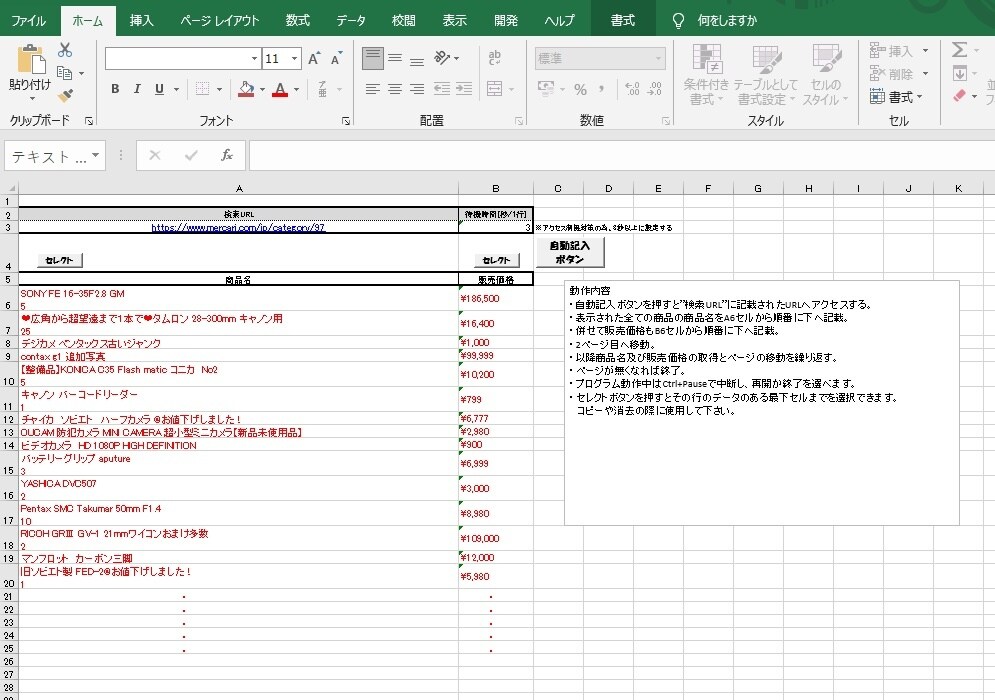Open Conditional Formatting (条件付き書式)
995x700 pixels.
tap(706, 75)
